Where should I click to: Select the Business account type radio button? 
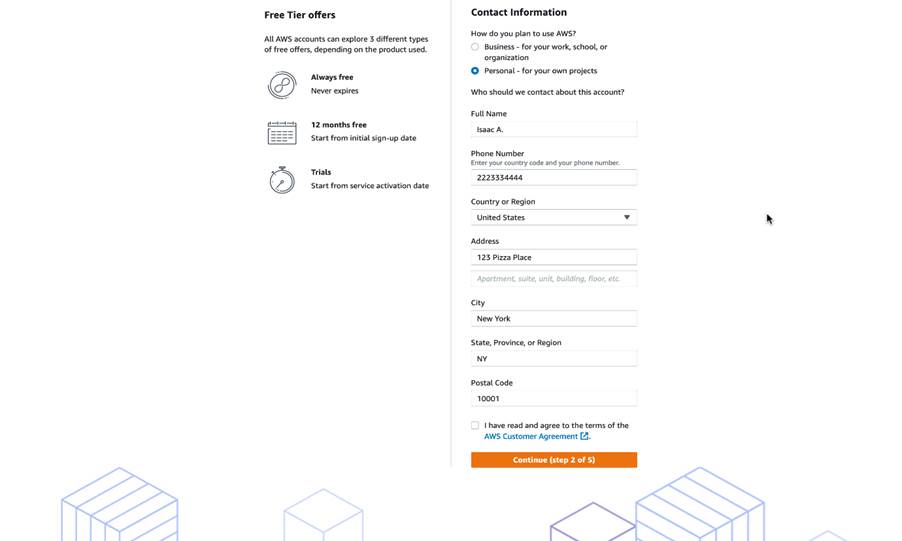pyautogui.click(x=475, y=47)
